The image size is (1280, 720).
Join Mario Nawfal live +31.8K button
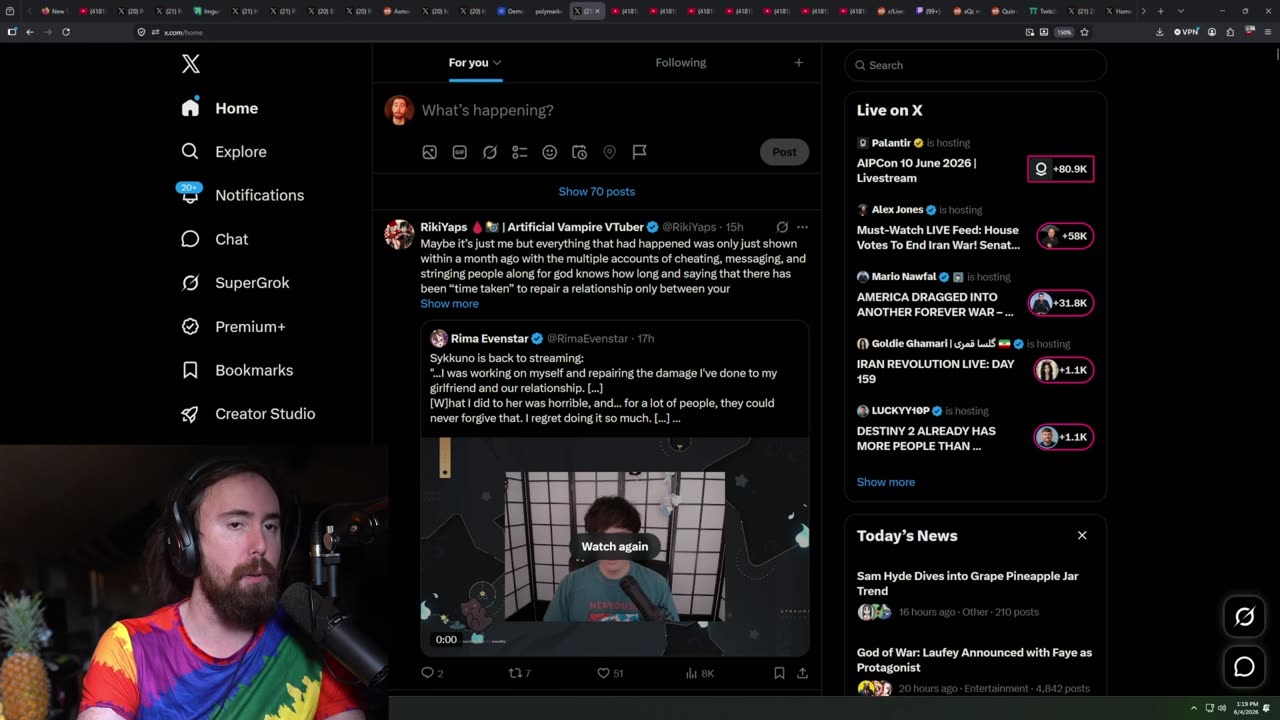pyautogui.click(x=1061, y=303)
